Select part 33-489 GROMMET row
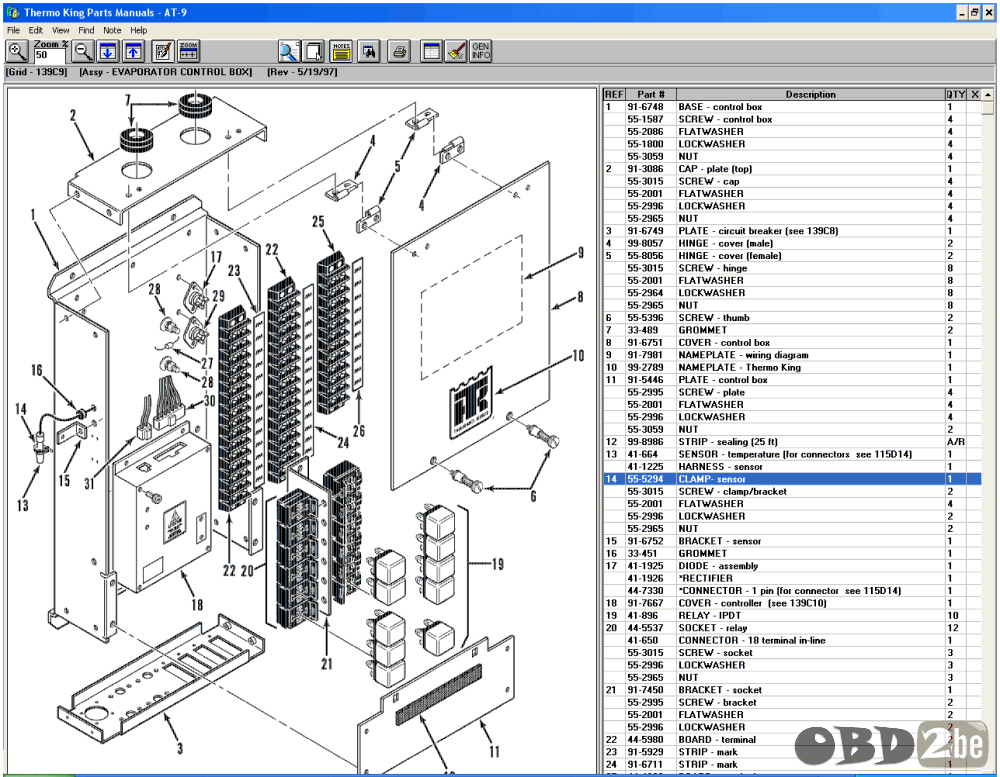Viewport: 1000px width, 777px height. 792,330
